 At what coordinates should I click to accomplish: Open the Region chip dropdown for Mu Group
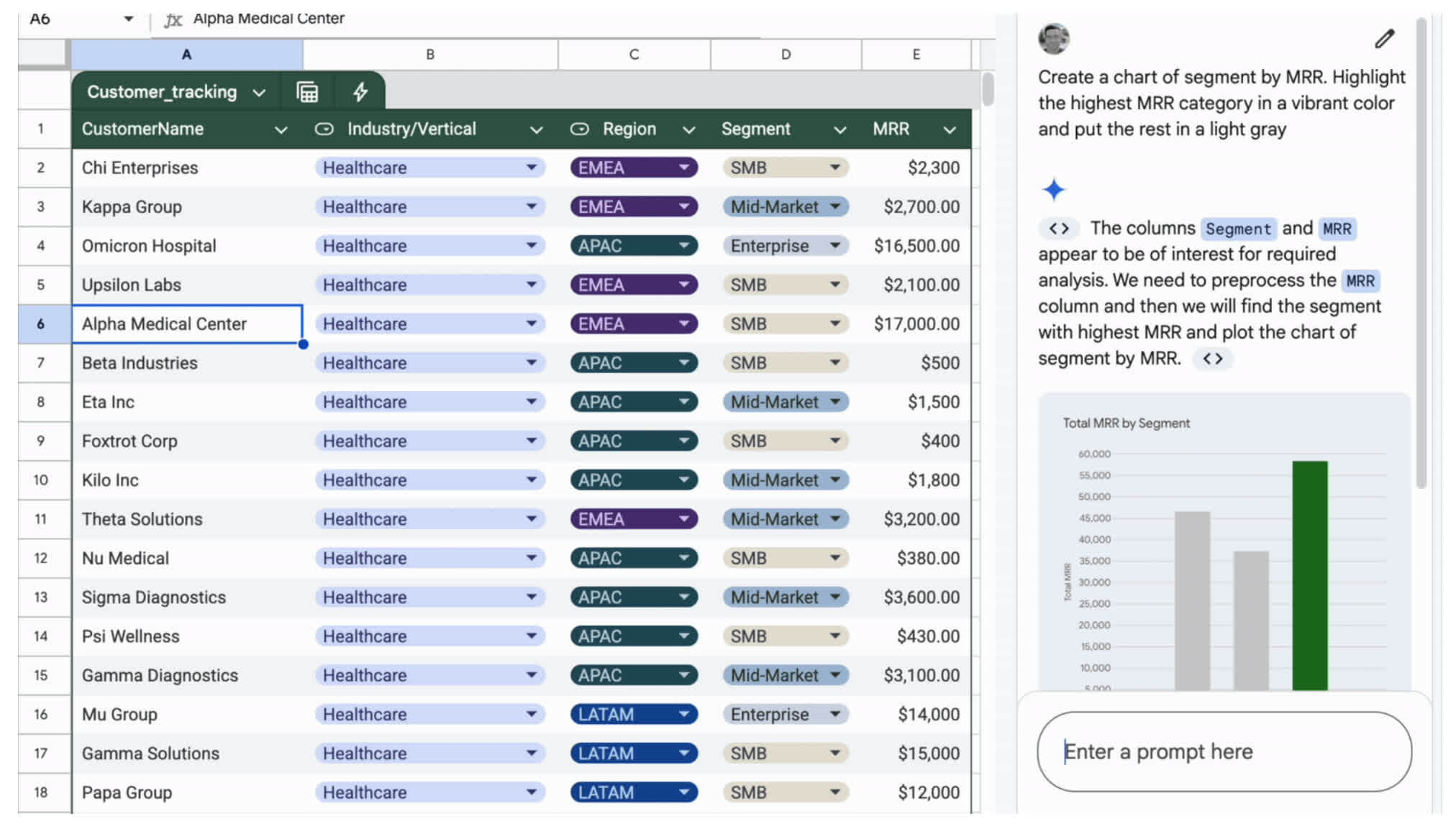[683, 714]
